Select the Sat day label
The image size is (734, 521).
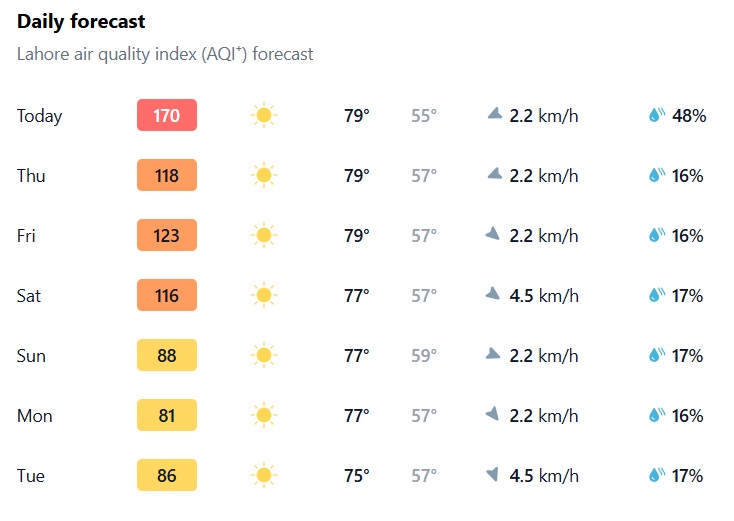[x=31, y=296]
